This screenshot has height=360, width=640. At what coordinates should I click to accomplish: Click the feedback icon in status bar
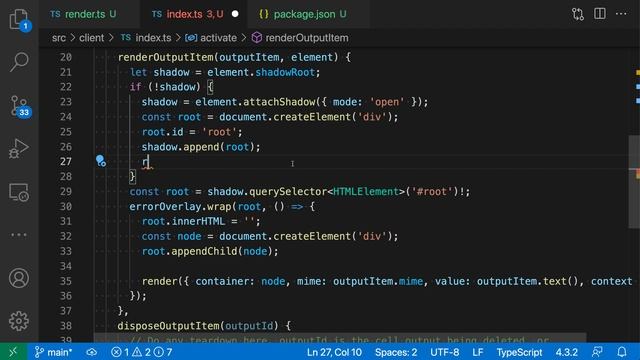[x=597, y=352]
